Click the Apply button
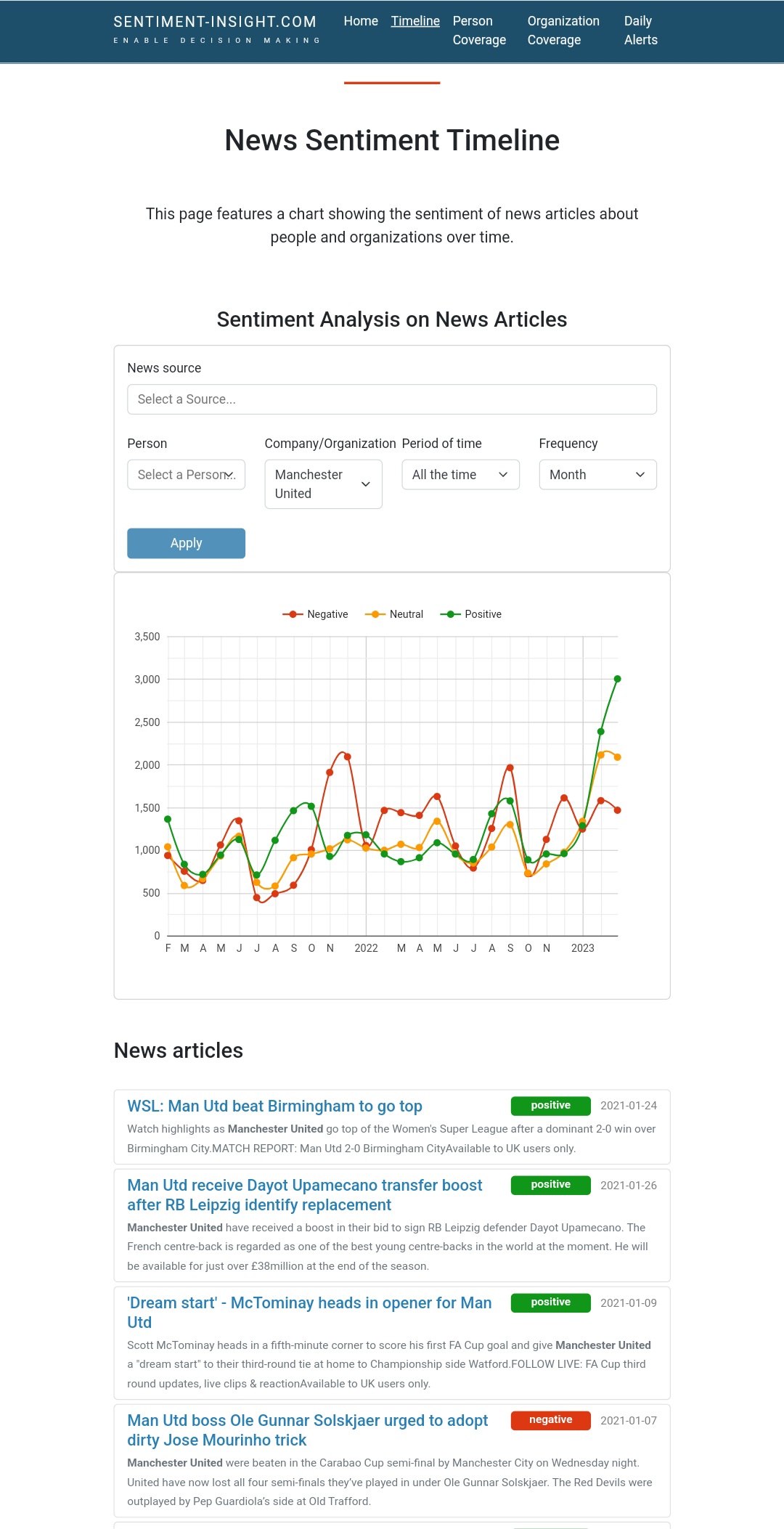Image resolution: width=784 pixels, height=1529 pixels. [187, 543]
